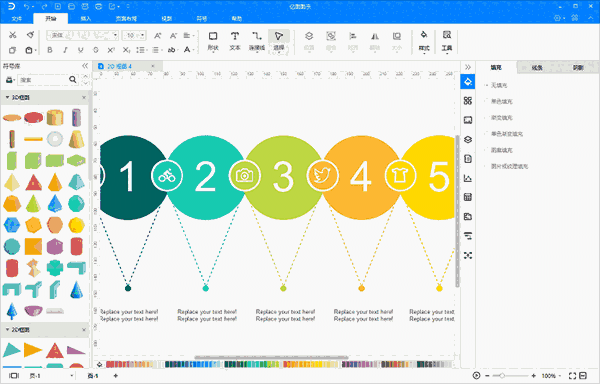Toggle superscript formatting
600x384 pixels.
[111, 50]
